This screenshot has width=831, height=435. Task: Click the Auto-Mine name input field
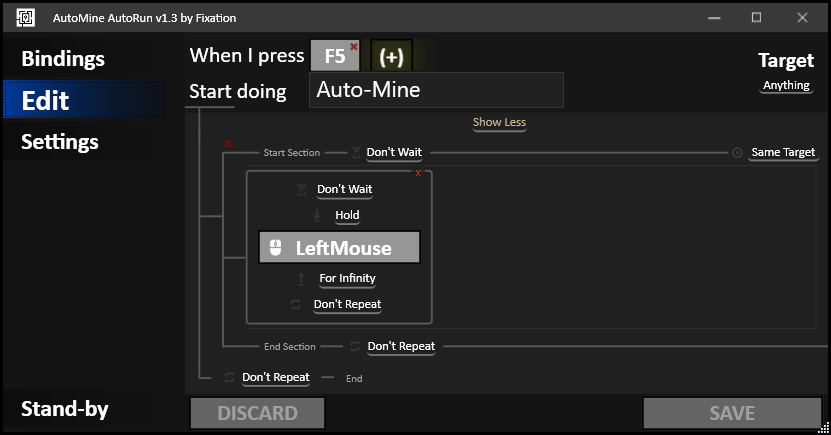tap(436, 90)
